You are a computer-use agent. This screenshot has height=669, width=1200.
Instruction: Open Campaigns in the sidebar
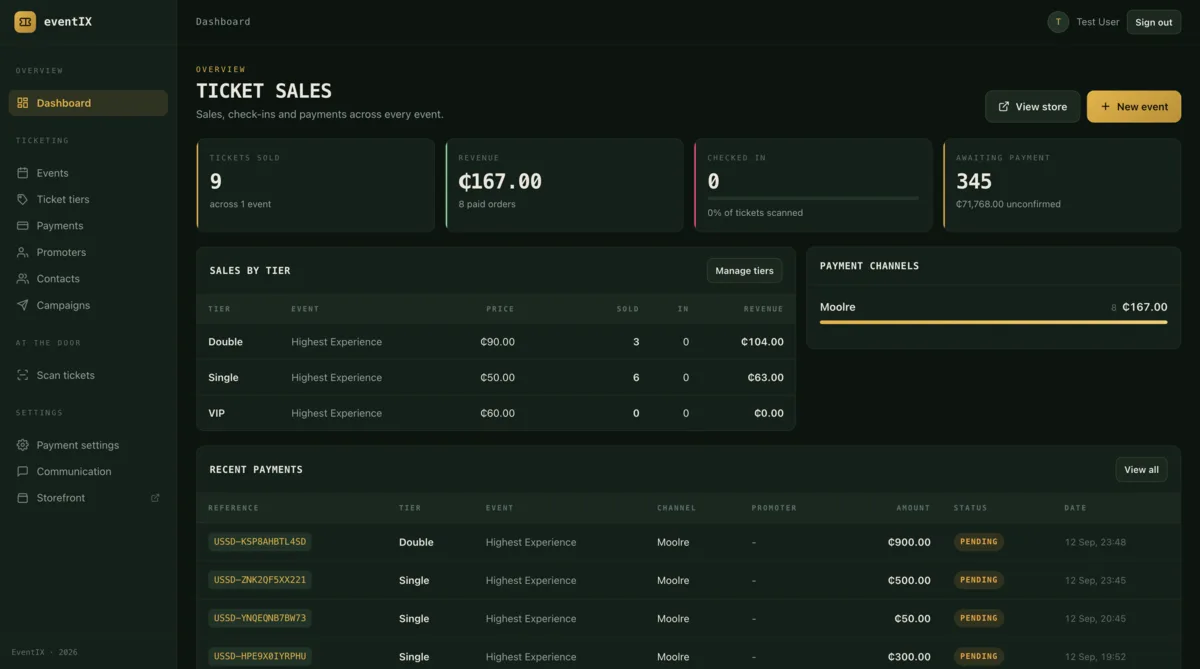[x=88, y=305]
